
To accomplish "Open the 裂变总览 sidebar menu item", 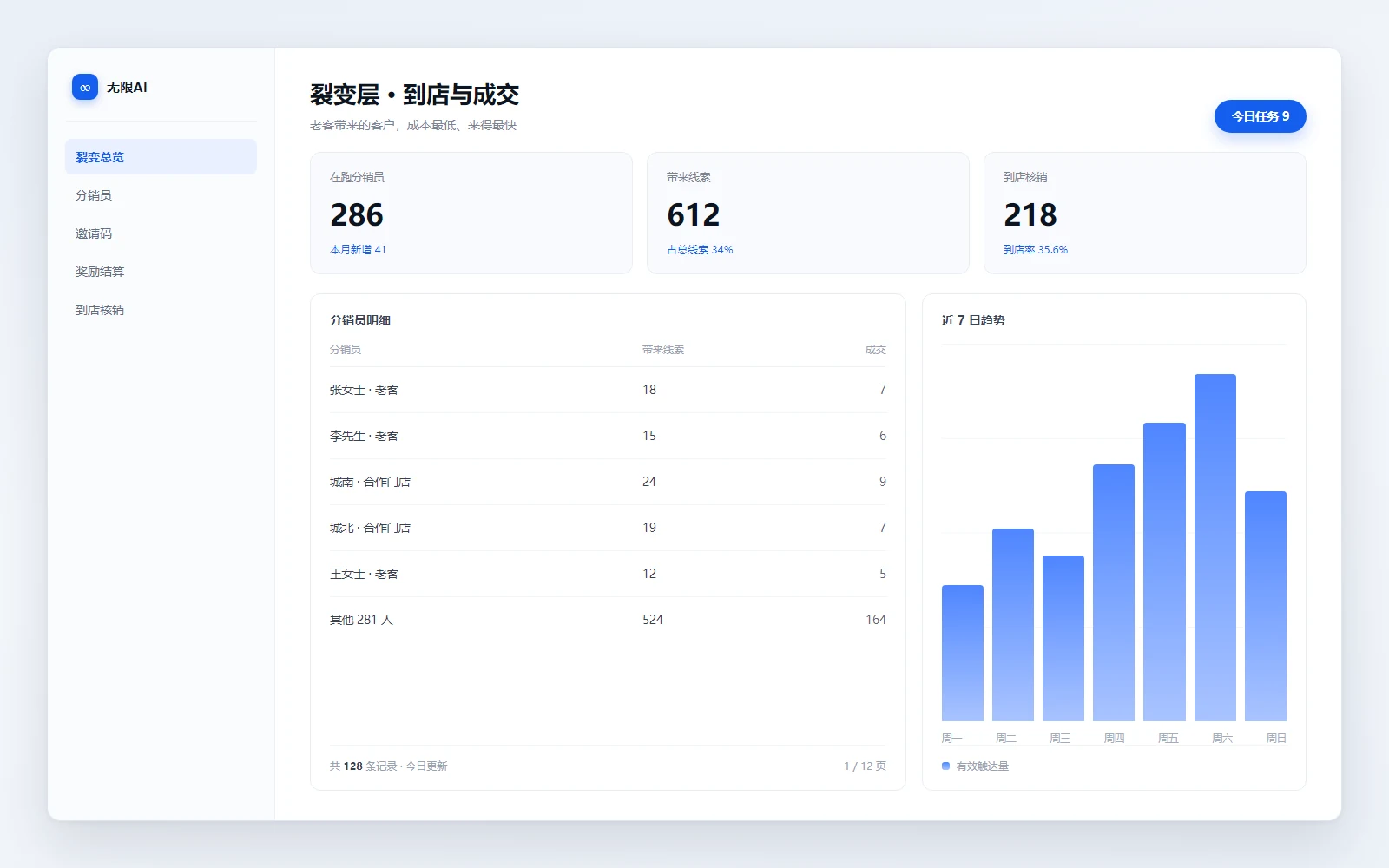I will 161,157.
